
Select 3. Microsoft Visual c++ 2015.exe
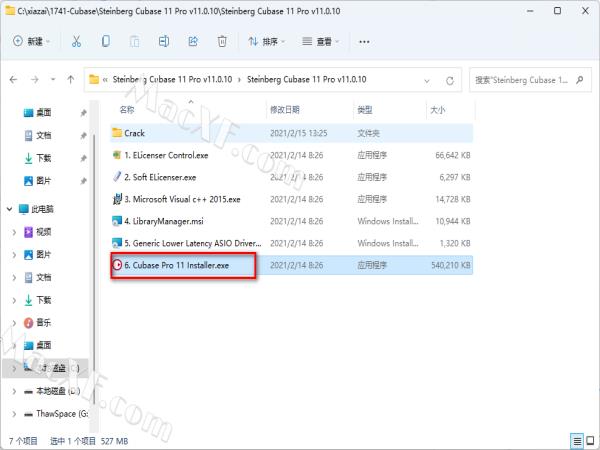pyautogui.click(x=292, y=199)
